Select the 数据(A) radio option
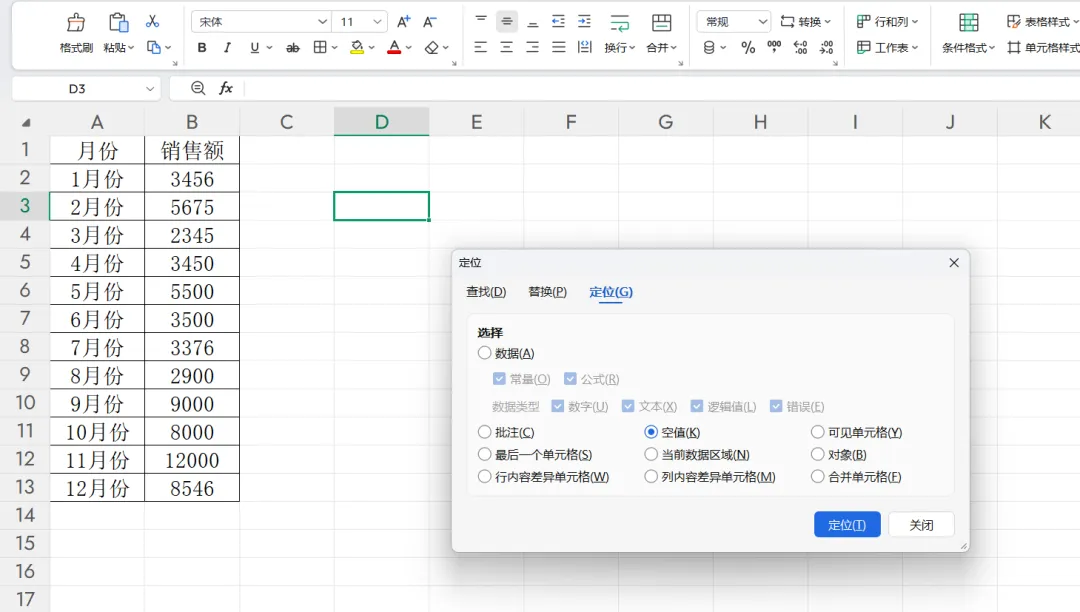Screen dimensions: 1080x612 pos(484,353)
